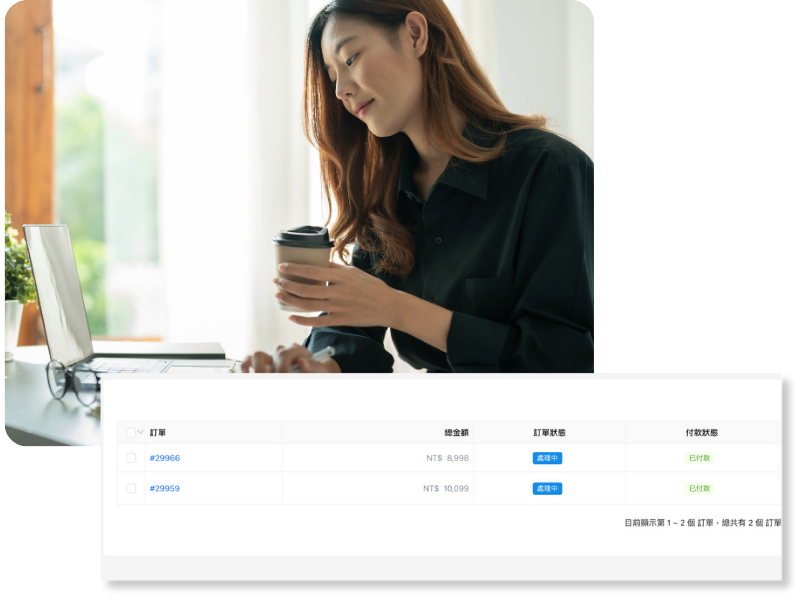The image size is (800, 600).
Task: Click the 付款狀態 column header
Action: click(x=702, y=433)
